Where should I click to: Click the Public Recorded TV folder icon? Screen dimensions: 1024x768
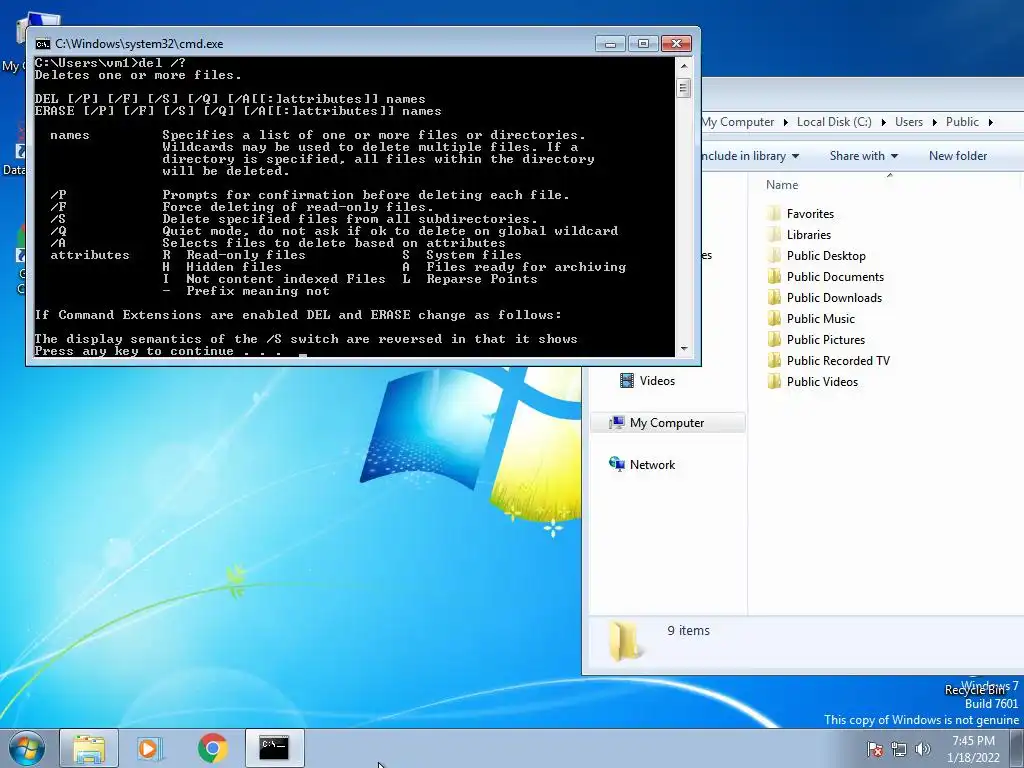click(x=774, y=360)
